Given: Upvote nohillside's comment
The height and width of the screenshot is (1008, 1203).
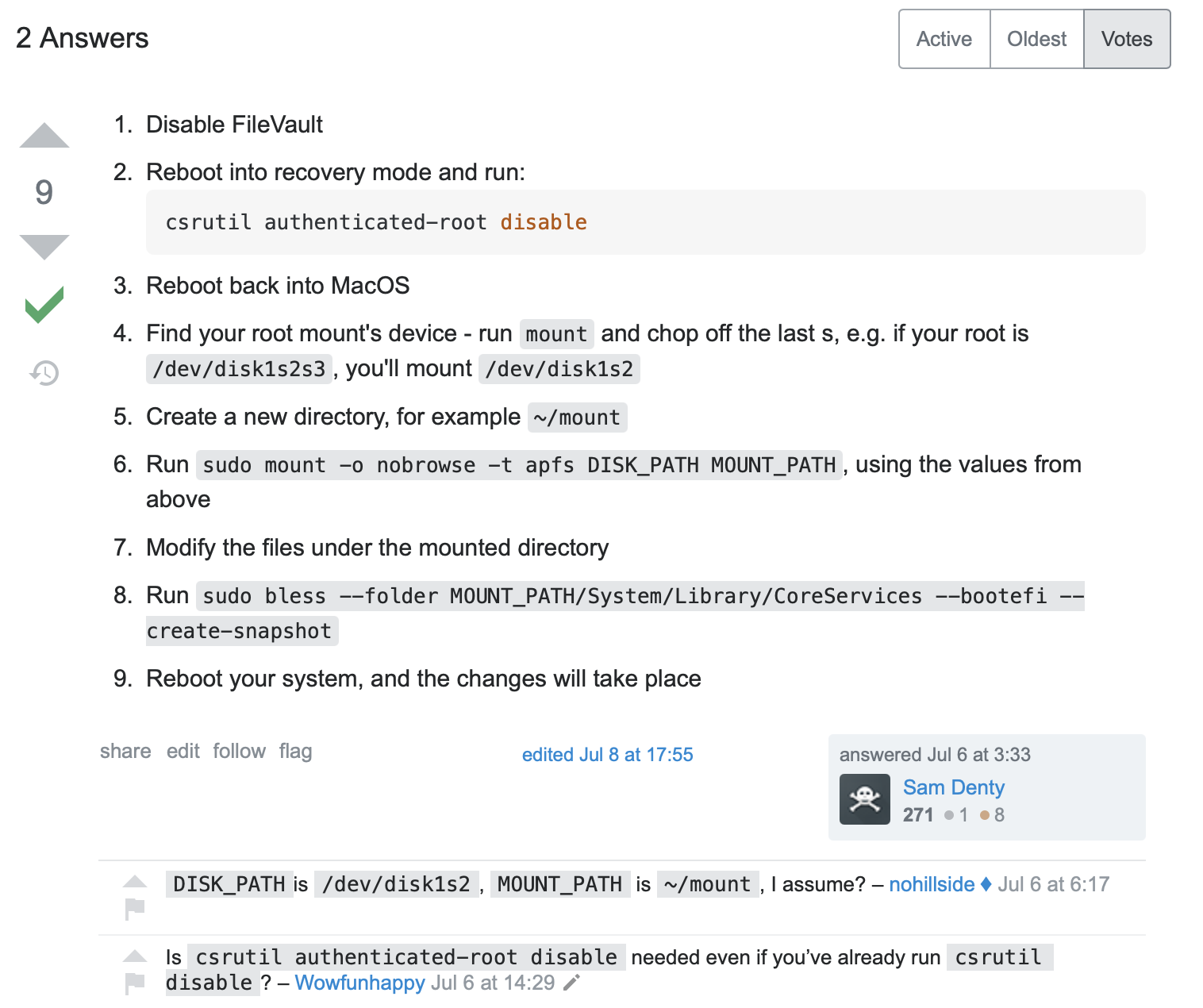Looking at the screenshot, I should point(135,881).
